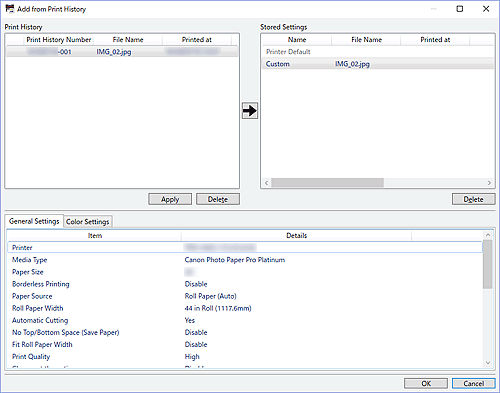This screenshot has width=500, height=393.
Task: Click the Apply button under Print History
Action: click(170, 199)
